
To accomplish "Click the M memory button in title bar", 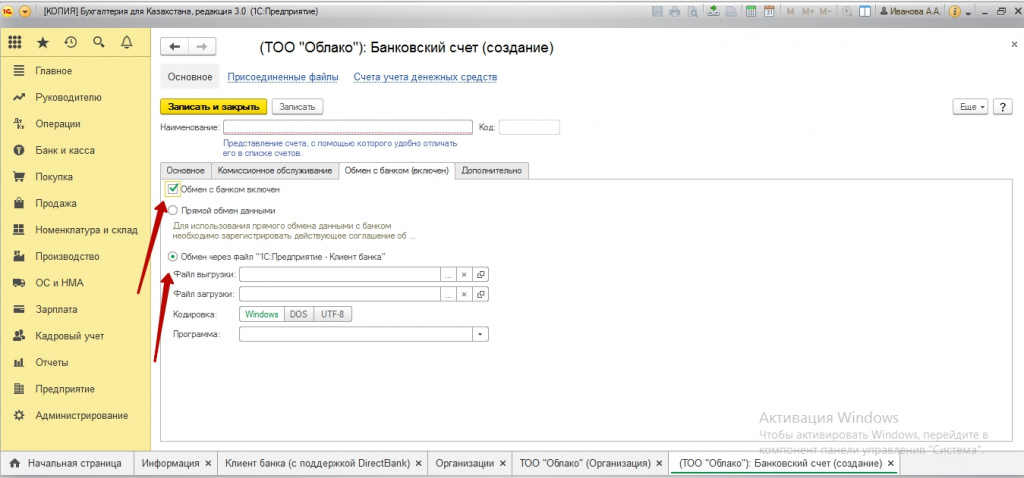I will coord(791,11).
